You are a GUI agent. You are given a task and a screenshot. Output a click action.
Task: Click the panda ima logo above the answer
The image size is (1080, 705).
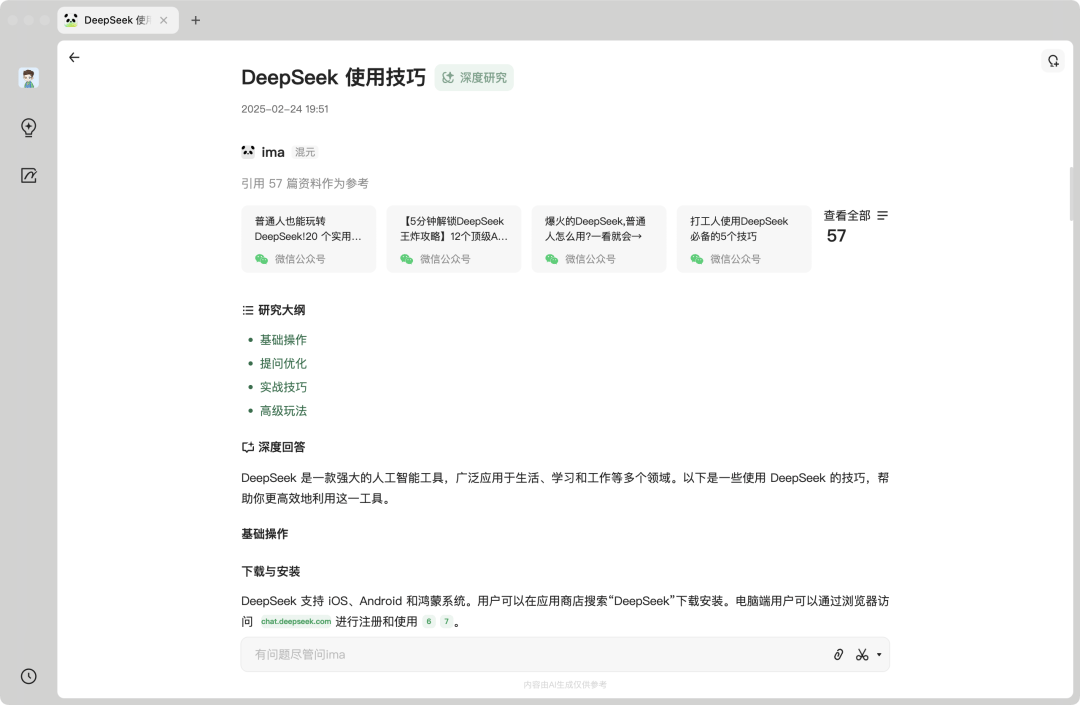[248, 151]
